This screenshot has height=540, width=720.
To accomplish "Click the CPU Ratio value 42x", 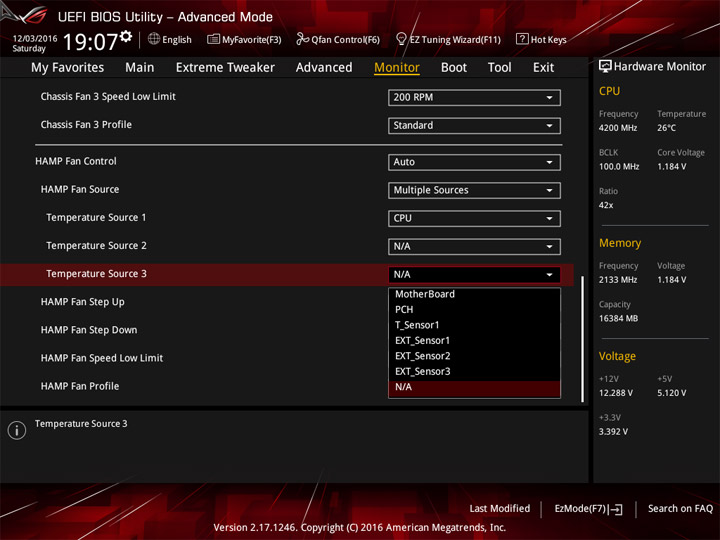I will point(606,205).
